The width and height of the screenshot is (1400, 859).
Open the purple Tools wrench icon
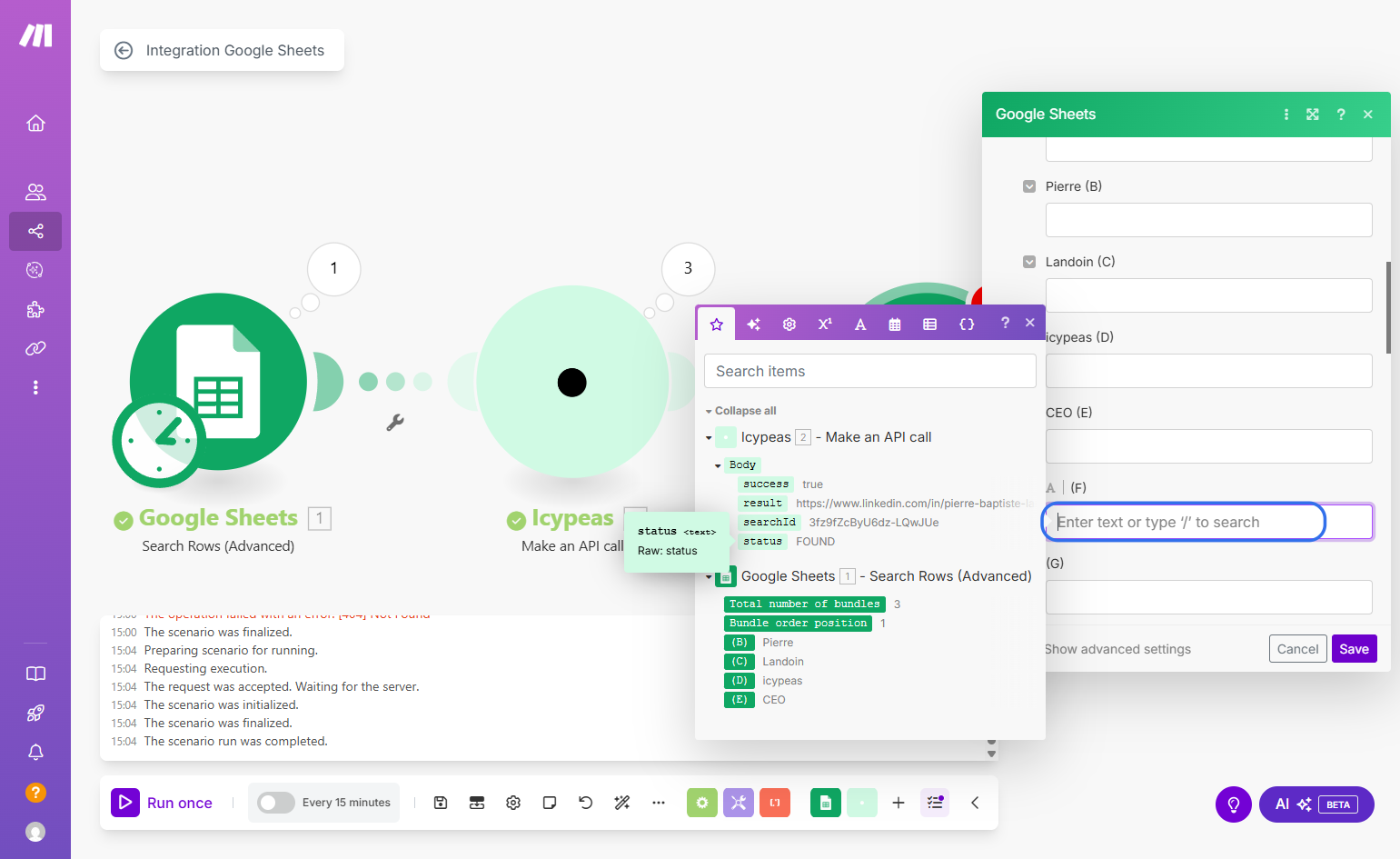(x=738, y=803)
